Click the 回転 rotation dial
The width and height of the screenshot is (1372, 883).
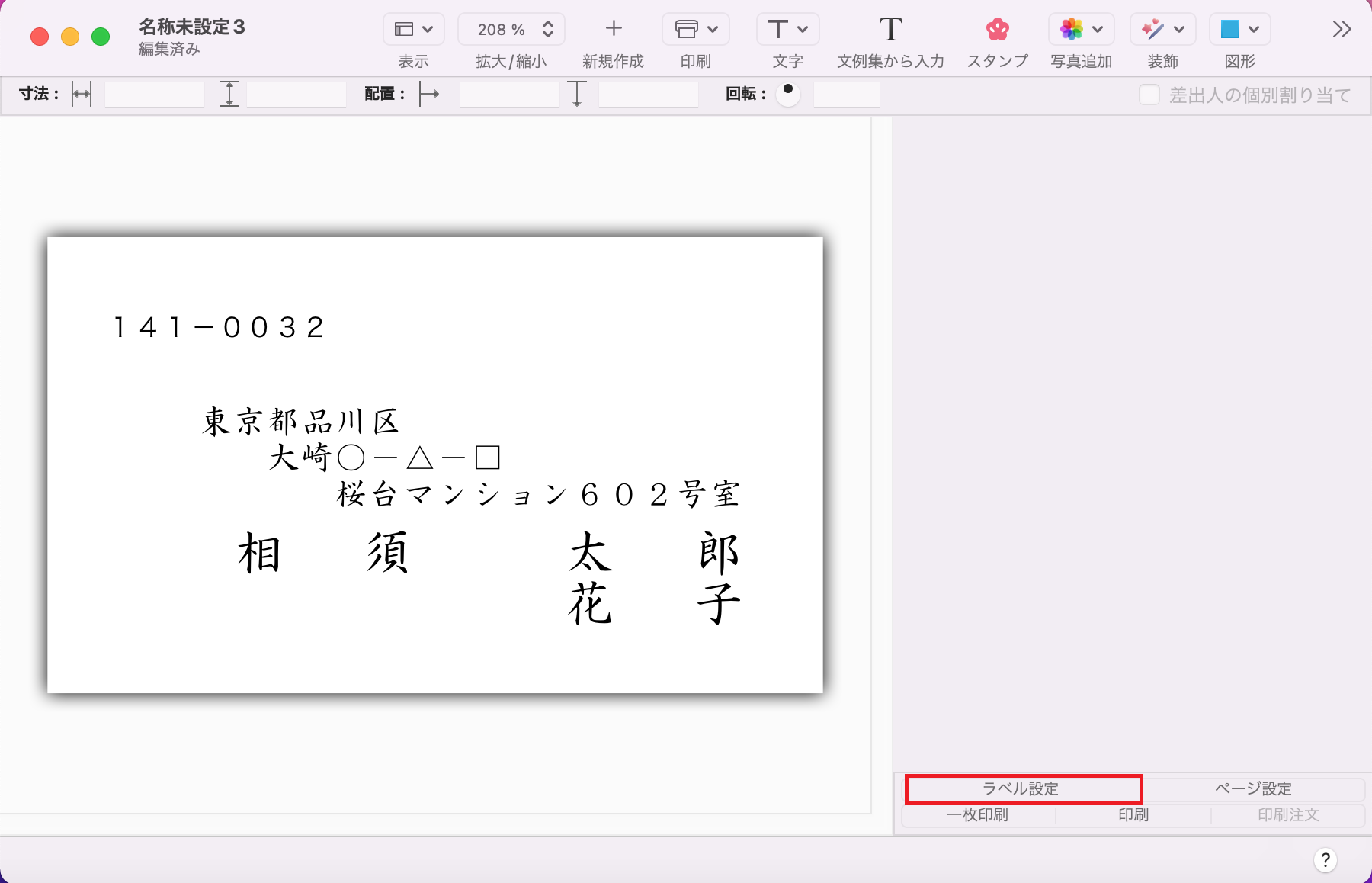click(788, 95)
